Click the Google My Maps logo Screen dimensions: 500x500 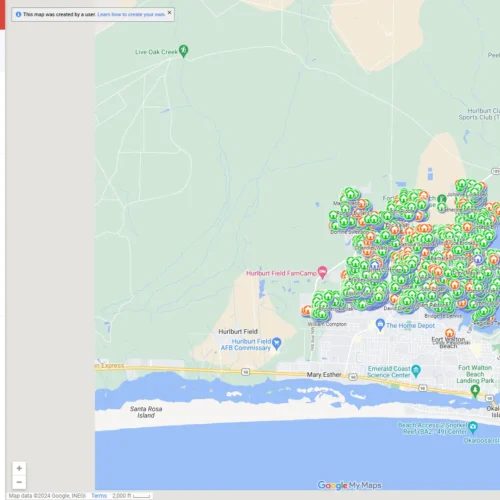coord(349,485)
